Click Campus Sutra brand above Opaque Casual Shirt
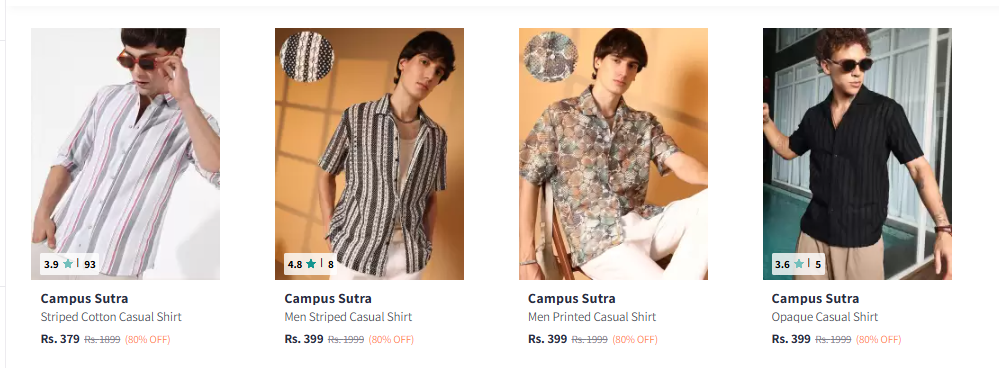The width and height of the screenshot is (999, 368). click(815, 298)
